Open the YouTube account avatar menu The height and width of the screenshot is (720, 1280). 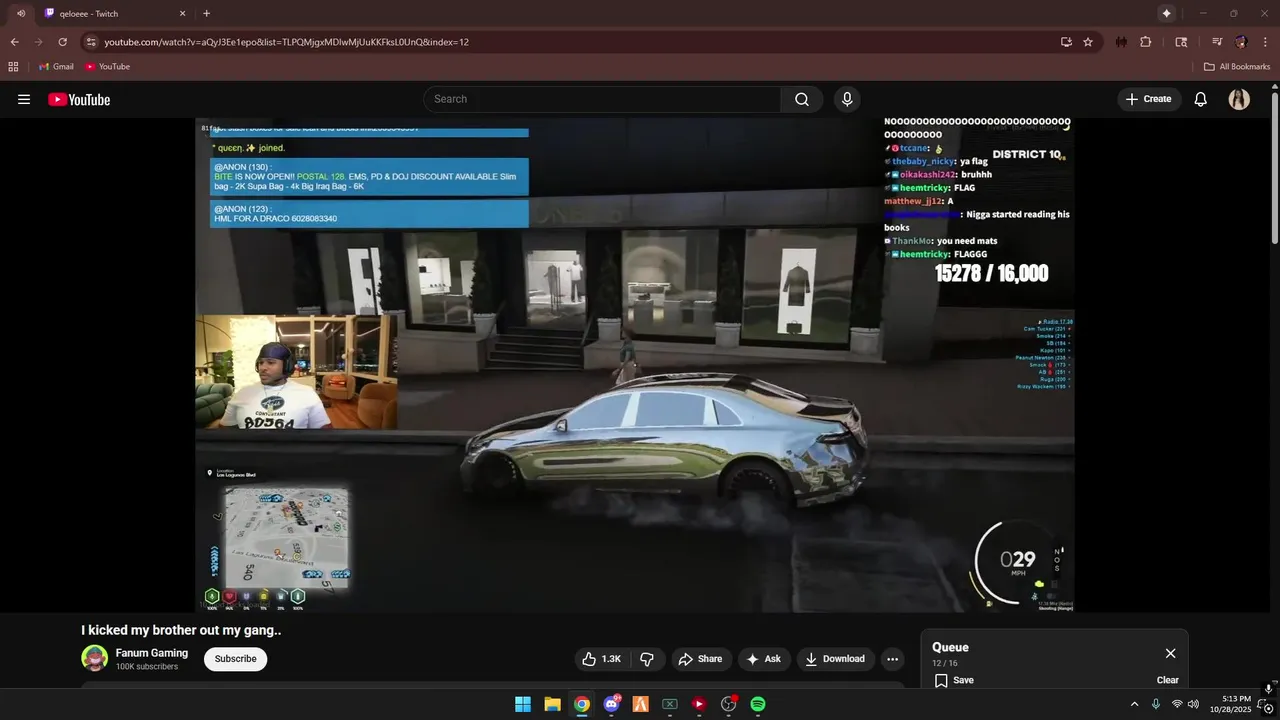(1239, 99)
